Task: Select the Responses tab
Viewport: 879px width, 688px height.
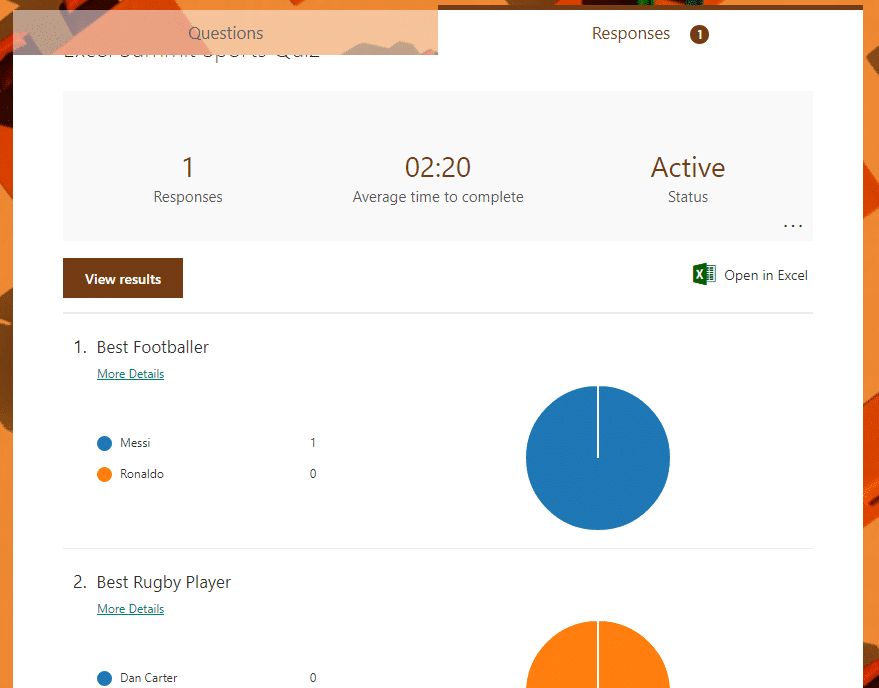Action: point(631,32)
